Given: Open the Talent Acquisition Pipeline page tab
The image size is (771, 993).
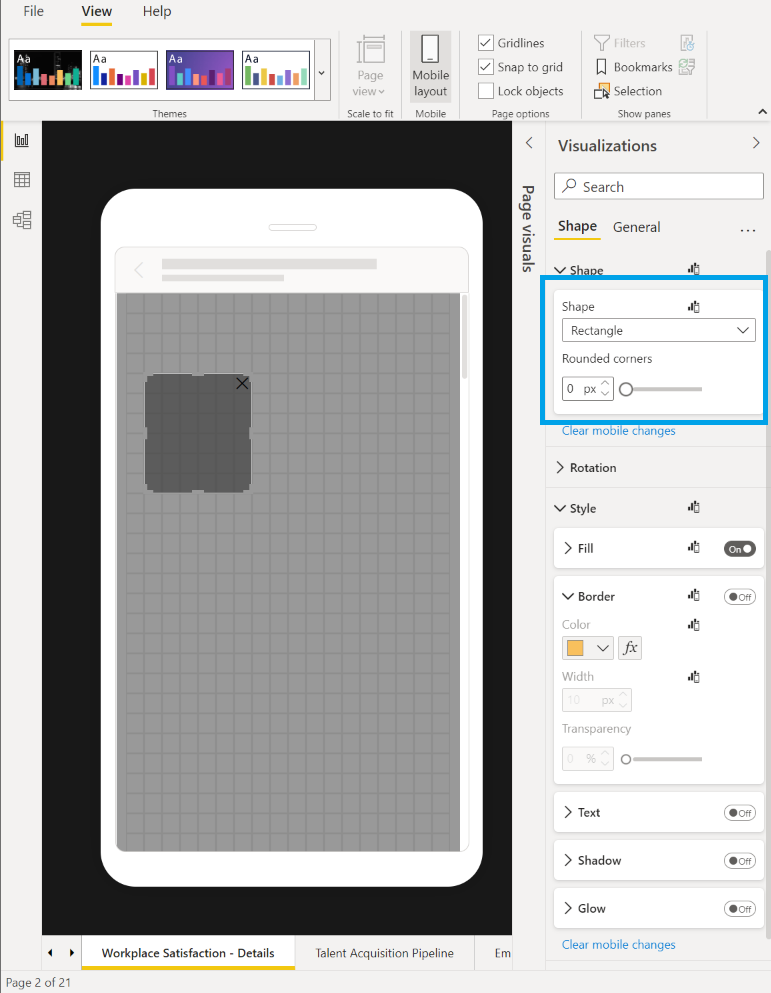Looking at the screenshot, I should point(384,953).
